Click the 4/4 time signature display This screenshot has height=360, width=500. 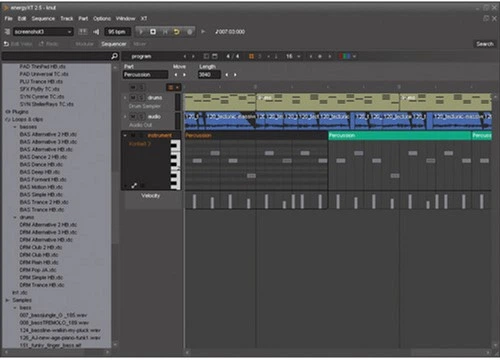pos(233,56)
